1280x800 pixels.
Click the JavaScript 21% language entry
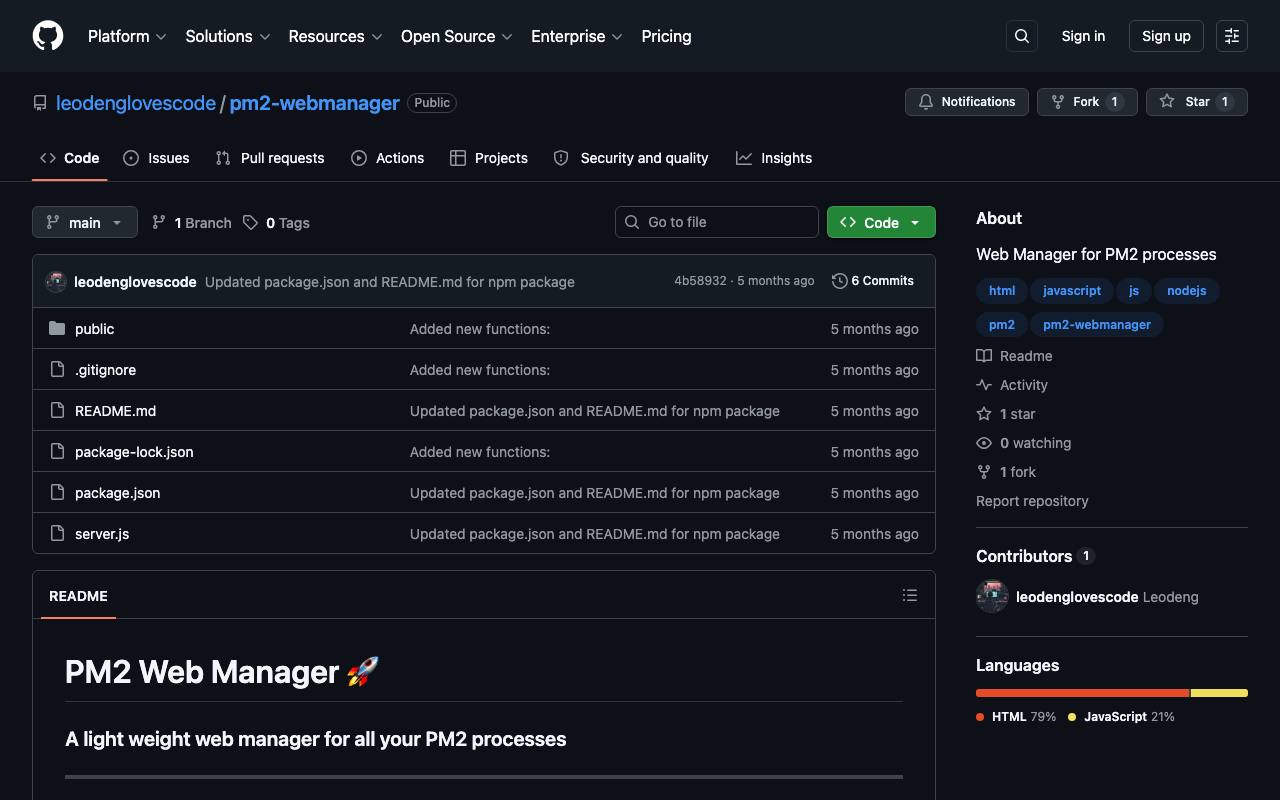point(1121,717)
